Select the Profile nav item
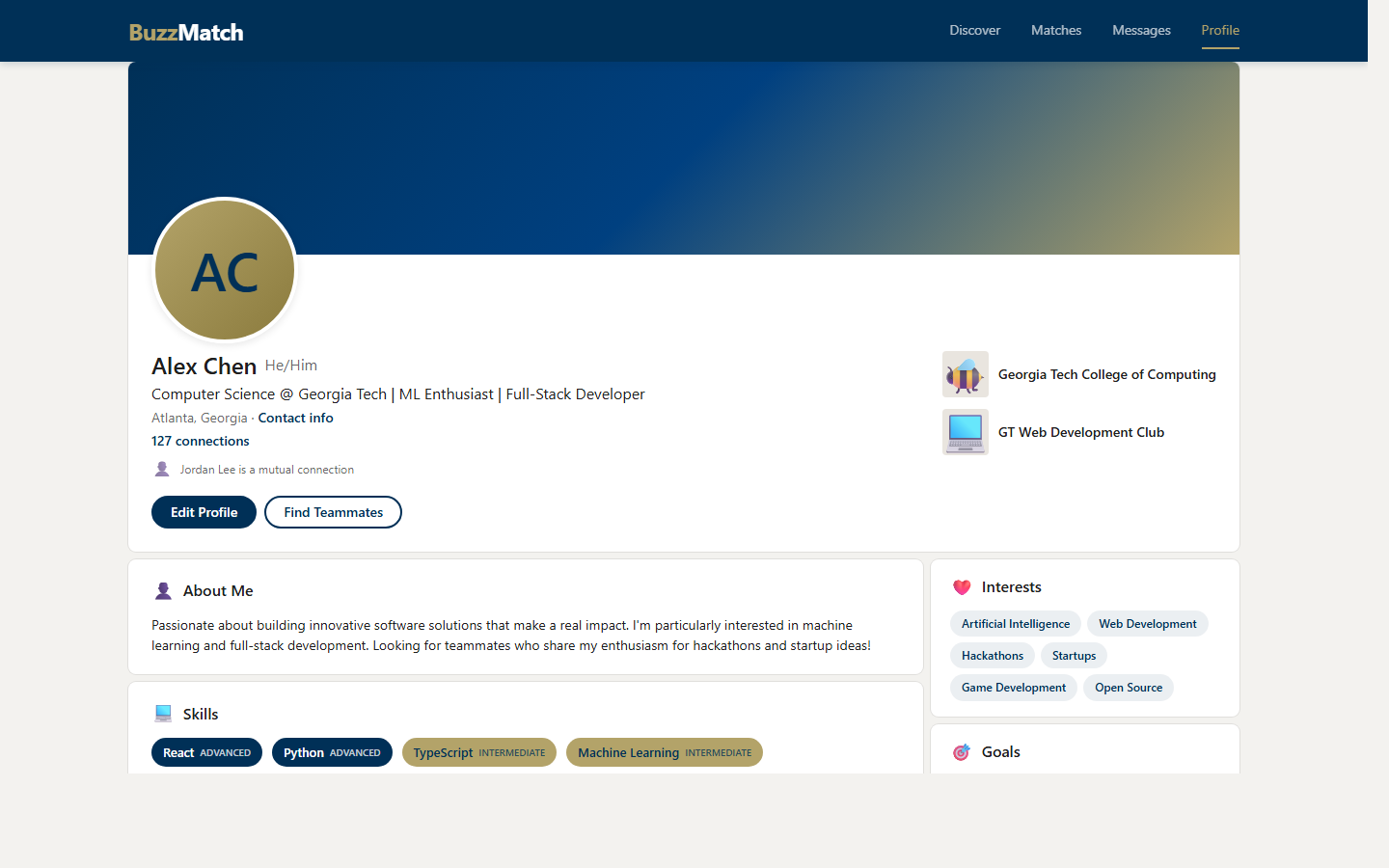Image resolution: width=1389 pixels, height=868 pixels. (x=1220, y=30)
